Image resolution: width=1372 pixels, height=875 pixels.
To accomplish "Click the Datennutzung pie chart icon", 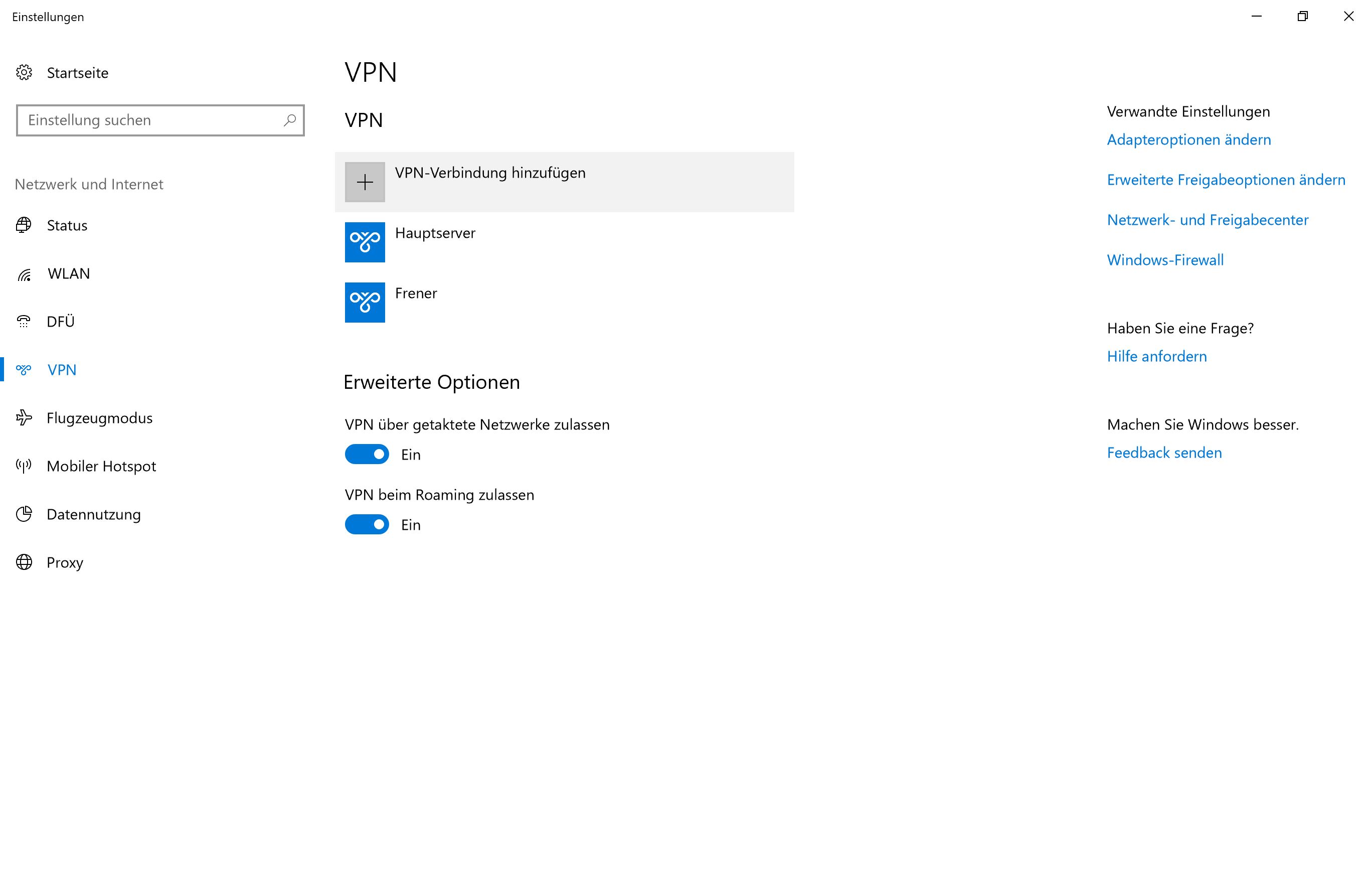I will click(x=24, y=514).
